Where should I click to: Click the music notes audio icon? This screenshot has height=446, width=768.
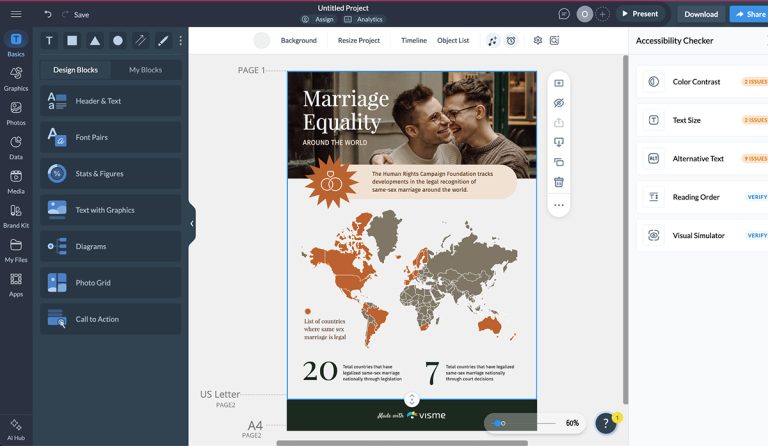pyautogui.click(x=492, y=41)
